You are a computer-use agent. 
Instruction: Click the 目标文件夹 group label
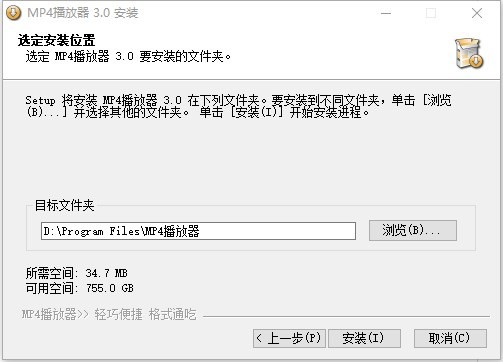pyautogui.click(x=65, y=205)
